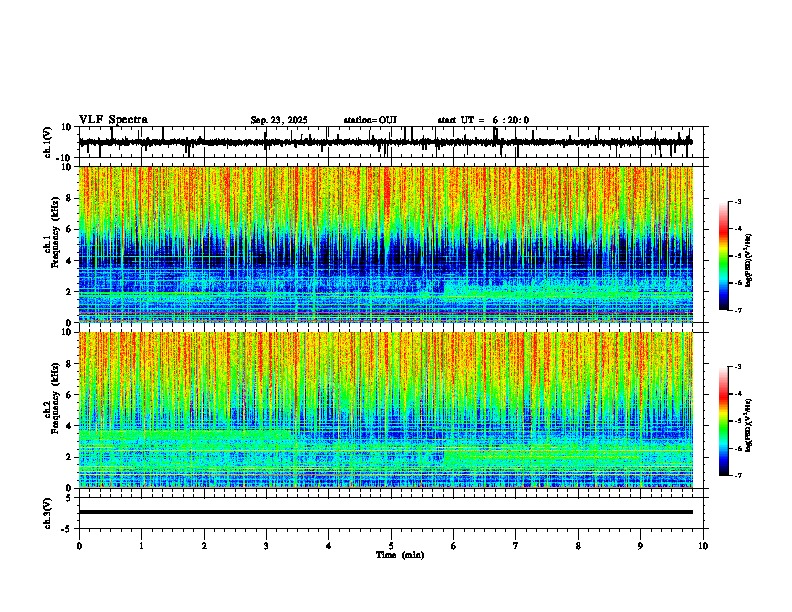Click the ch.2 spectrogram plot
Screen dimensions: 792x612
(386, 410)
